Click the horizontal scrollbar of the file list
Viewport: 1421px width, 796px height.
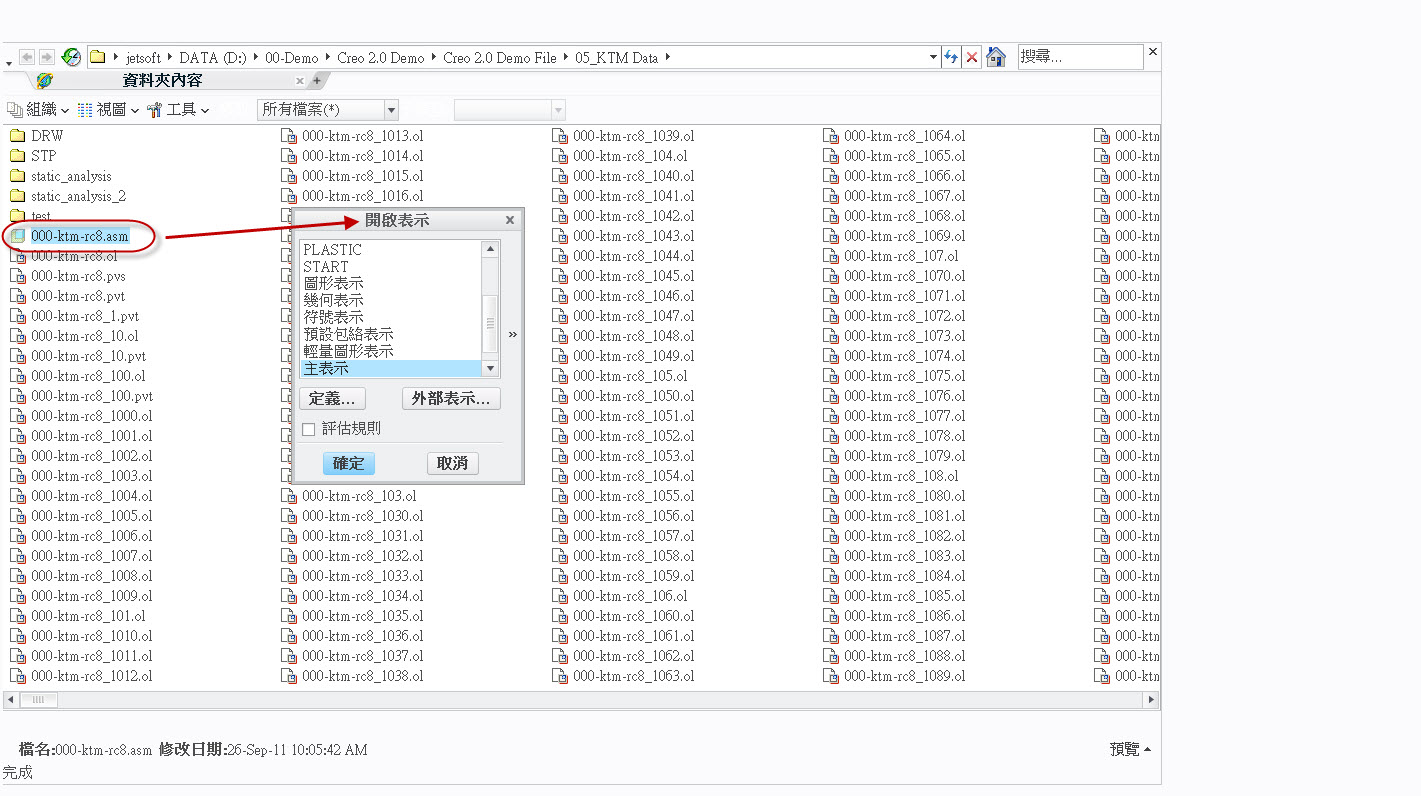580,700
